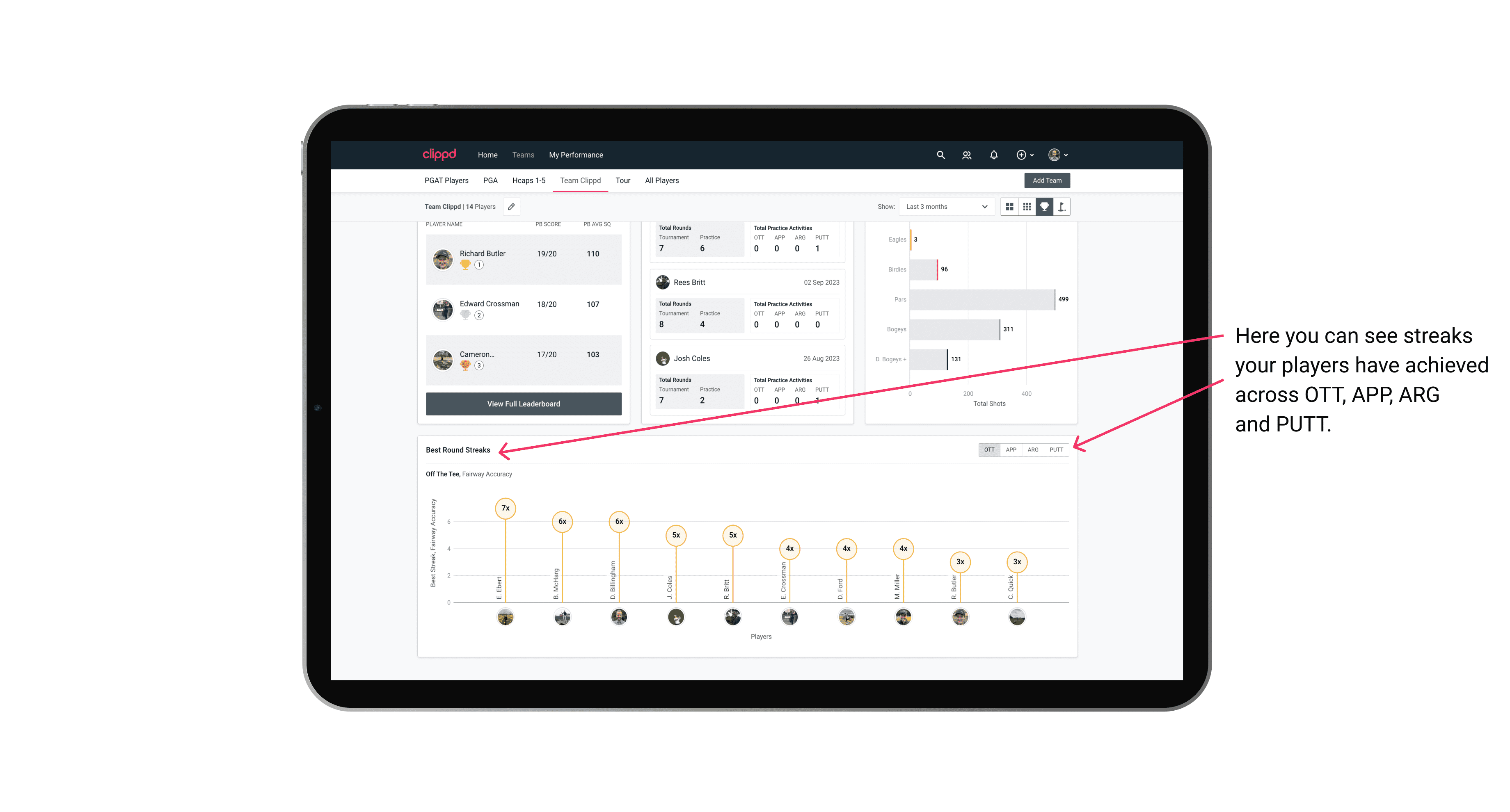Image resolution: width=1510 pixels, height=812 pixels.
Task: Select the PUTT streak filter icon
Action: [1056, 450]
